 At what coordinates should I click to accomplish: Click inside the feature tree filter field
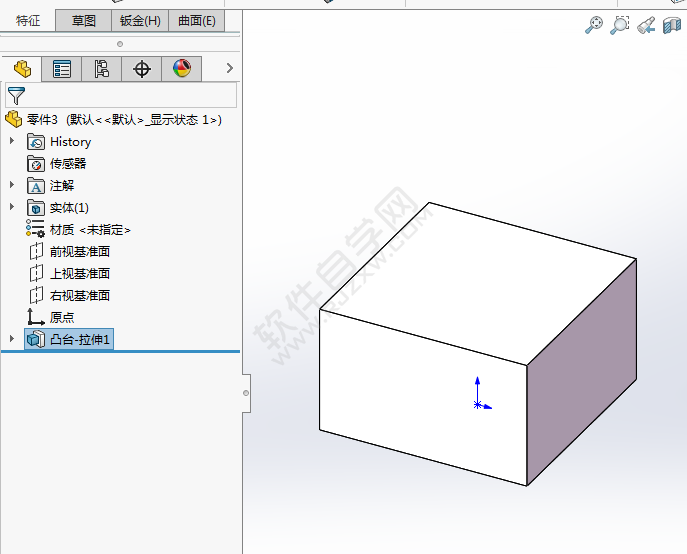click(121, 95)
